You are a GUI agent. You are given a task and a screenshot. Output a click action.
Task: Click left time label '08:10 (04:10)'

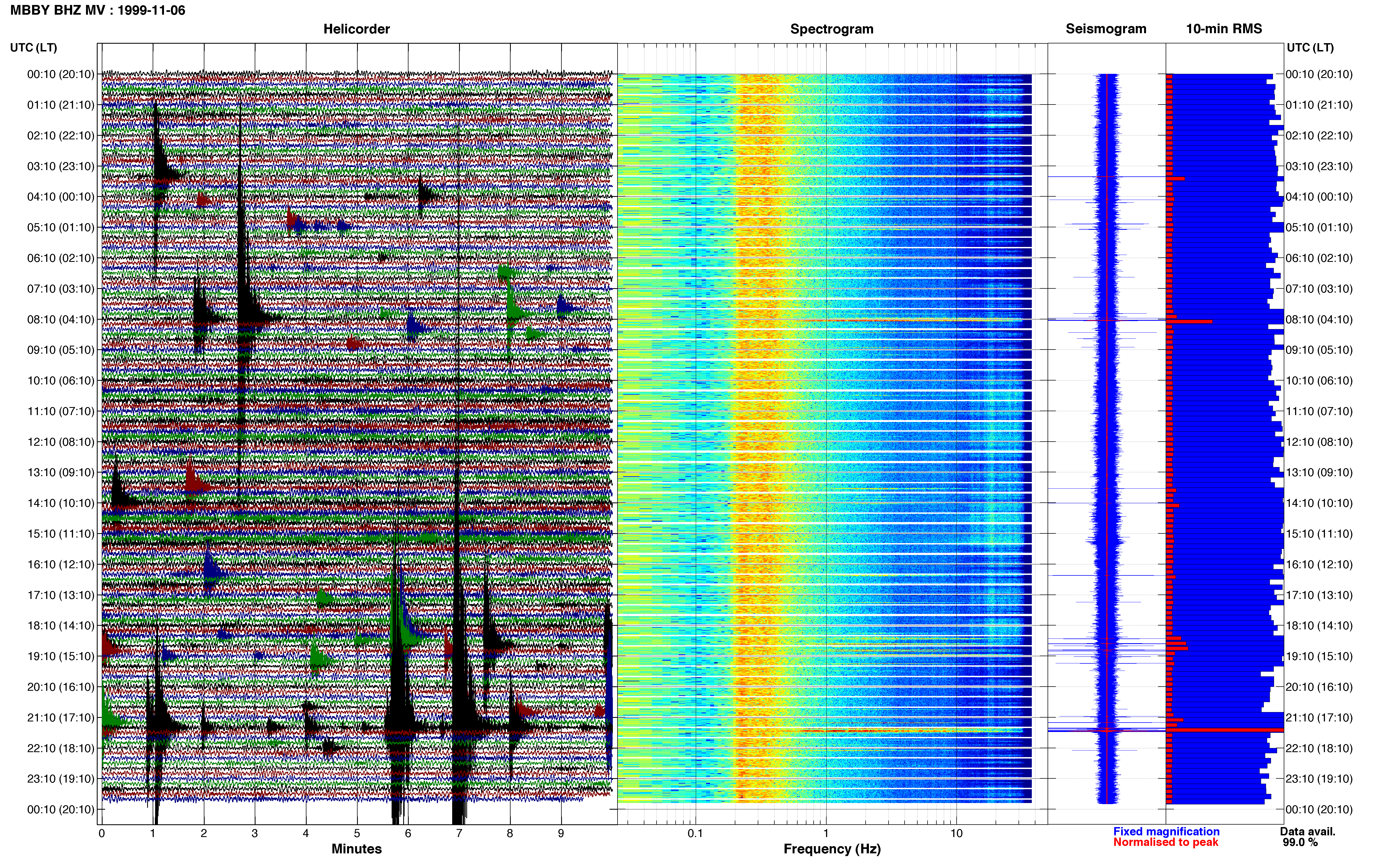61,320
